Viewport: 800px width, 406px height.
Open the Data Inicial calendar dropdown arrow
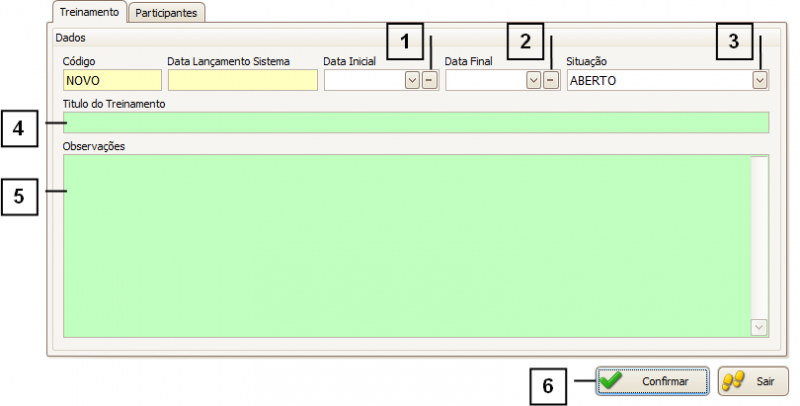[x=411, y=81]
